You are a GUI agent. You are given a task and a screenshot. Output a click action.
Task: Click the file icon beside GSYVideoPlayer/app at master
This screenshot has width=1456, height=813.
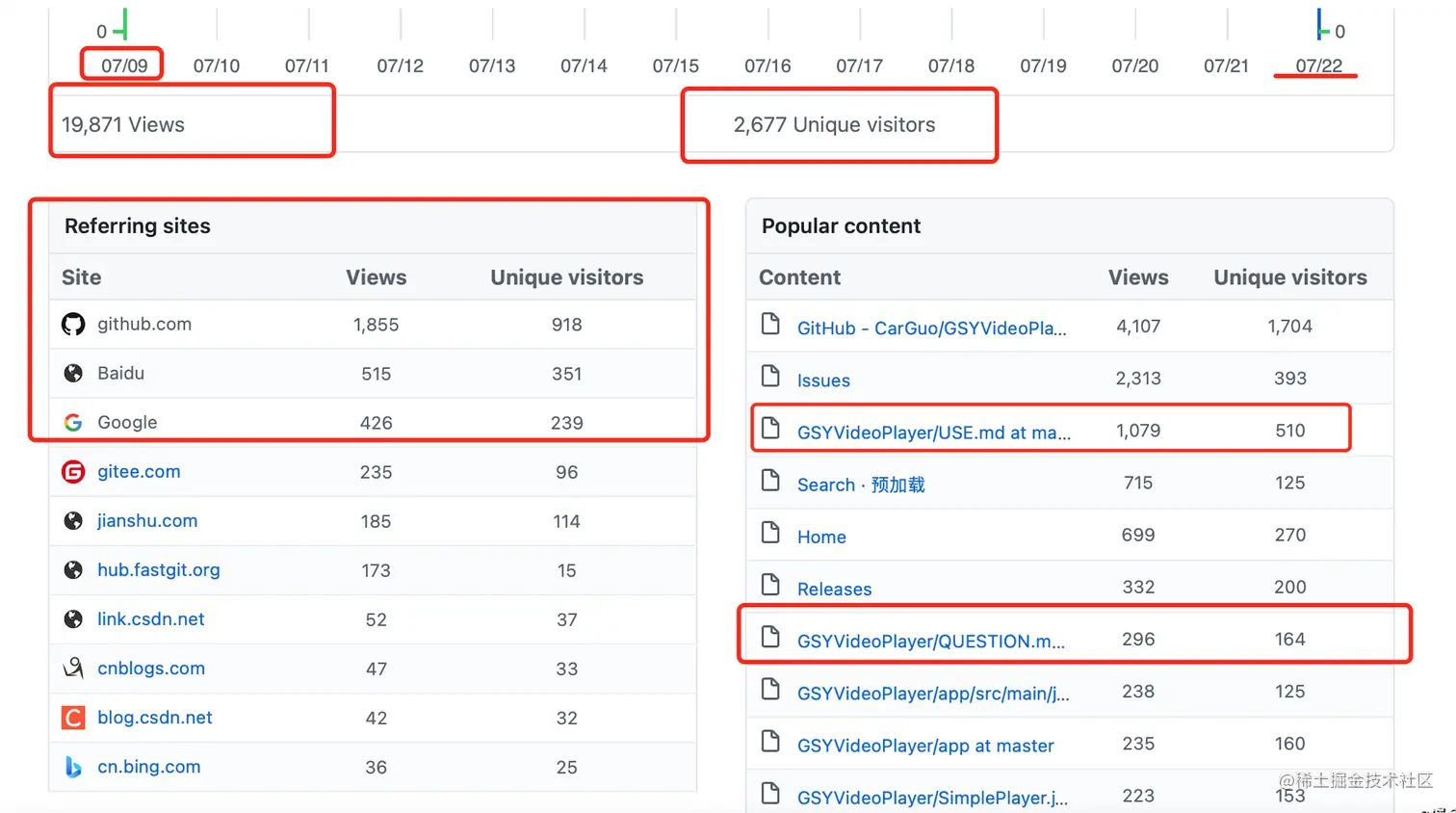pos(770,741)
